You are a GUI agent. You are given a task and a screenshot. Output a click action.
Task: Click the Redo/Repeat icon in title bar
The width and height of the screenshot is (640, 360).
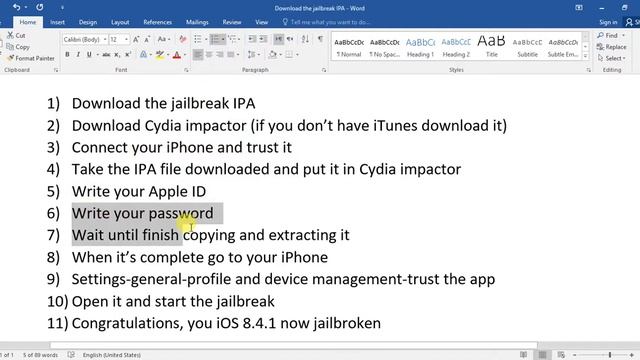(40, 7)
